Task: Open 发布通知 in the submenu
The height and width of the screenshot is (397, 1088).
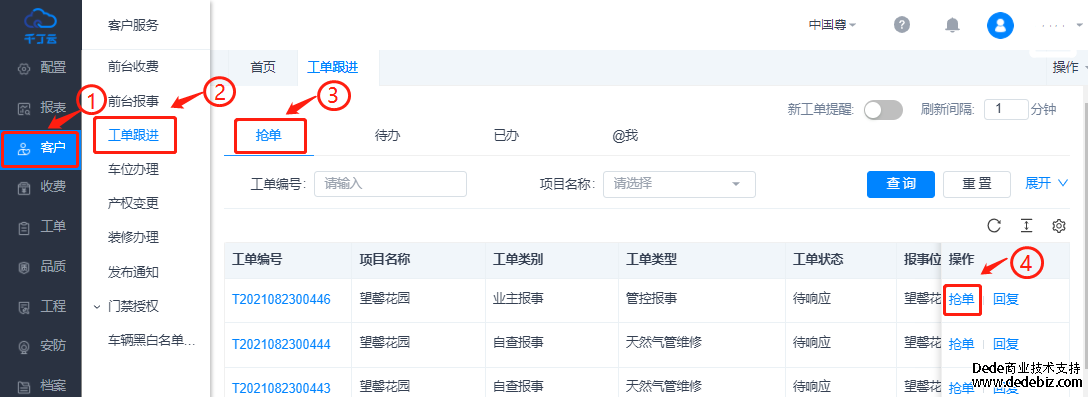Action: (133, 272)
